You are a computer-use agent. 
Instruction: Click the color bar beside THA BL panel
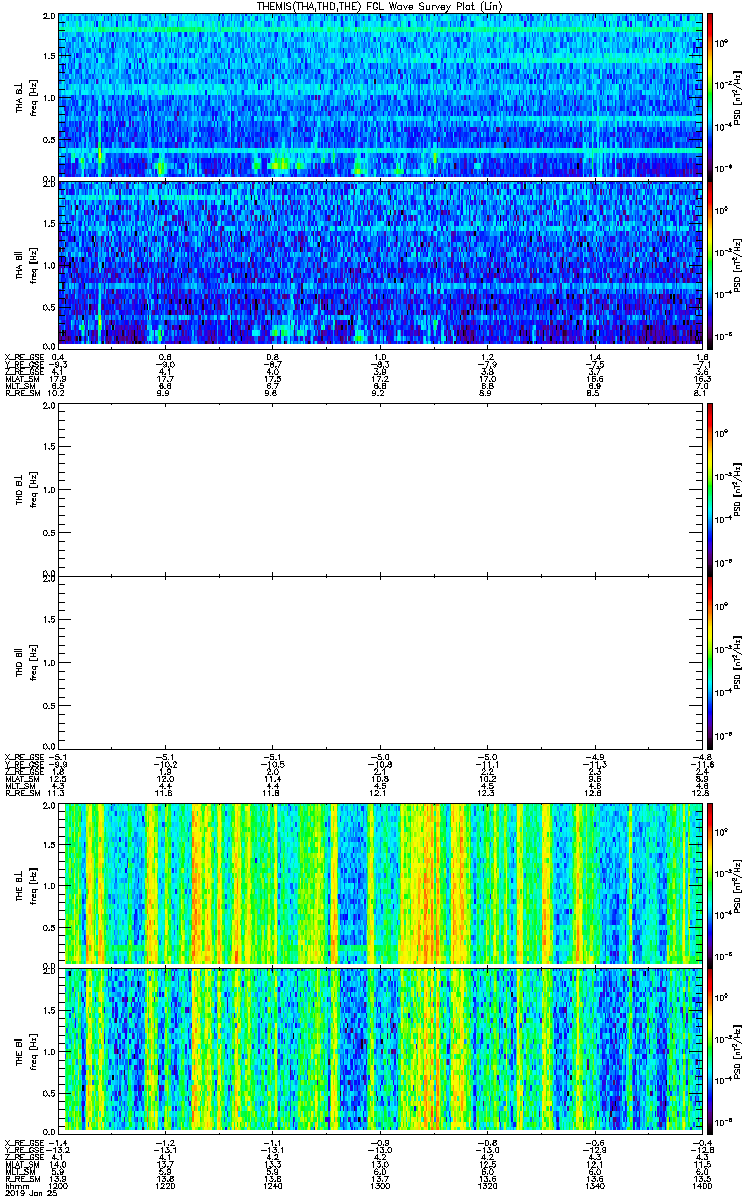(x=710, y=95)
